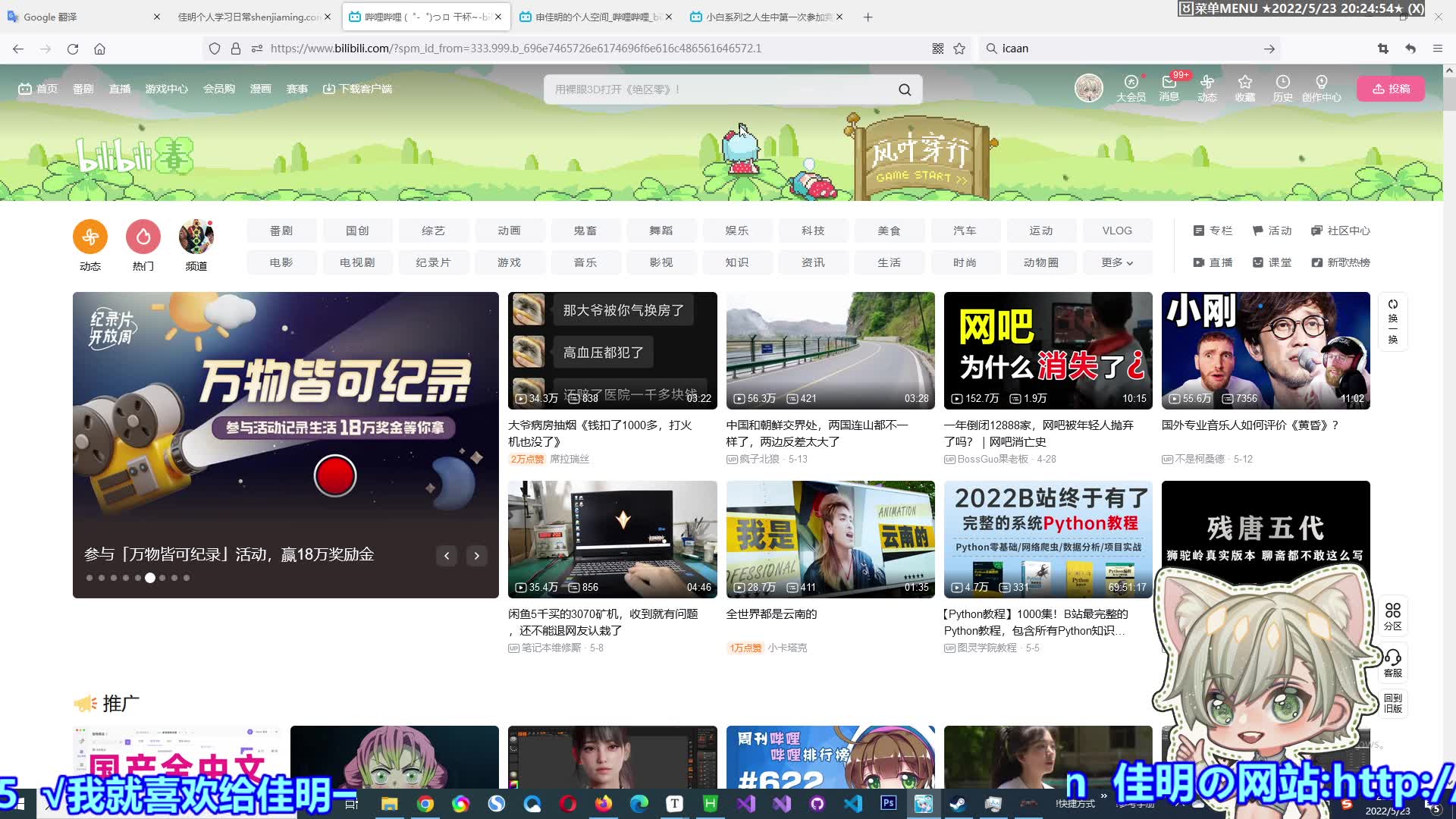Contact 客服 customer service
This screenshot has width=1456, height=819.
tap(1393, 663)
